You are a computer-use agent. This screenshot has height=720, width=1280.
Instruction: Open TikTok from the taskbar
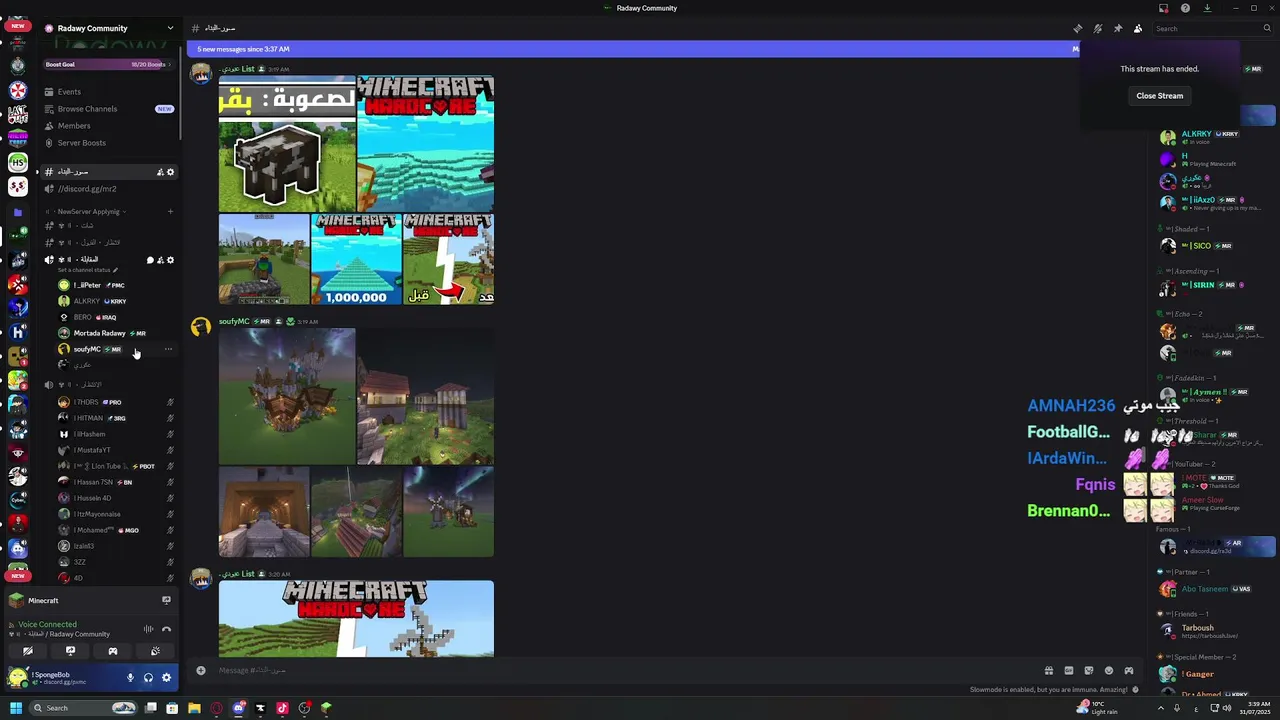282,708
